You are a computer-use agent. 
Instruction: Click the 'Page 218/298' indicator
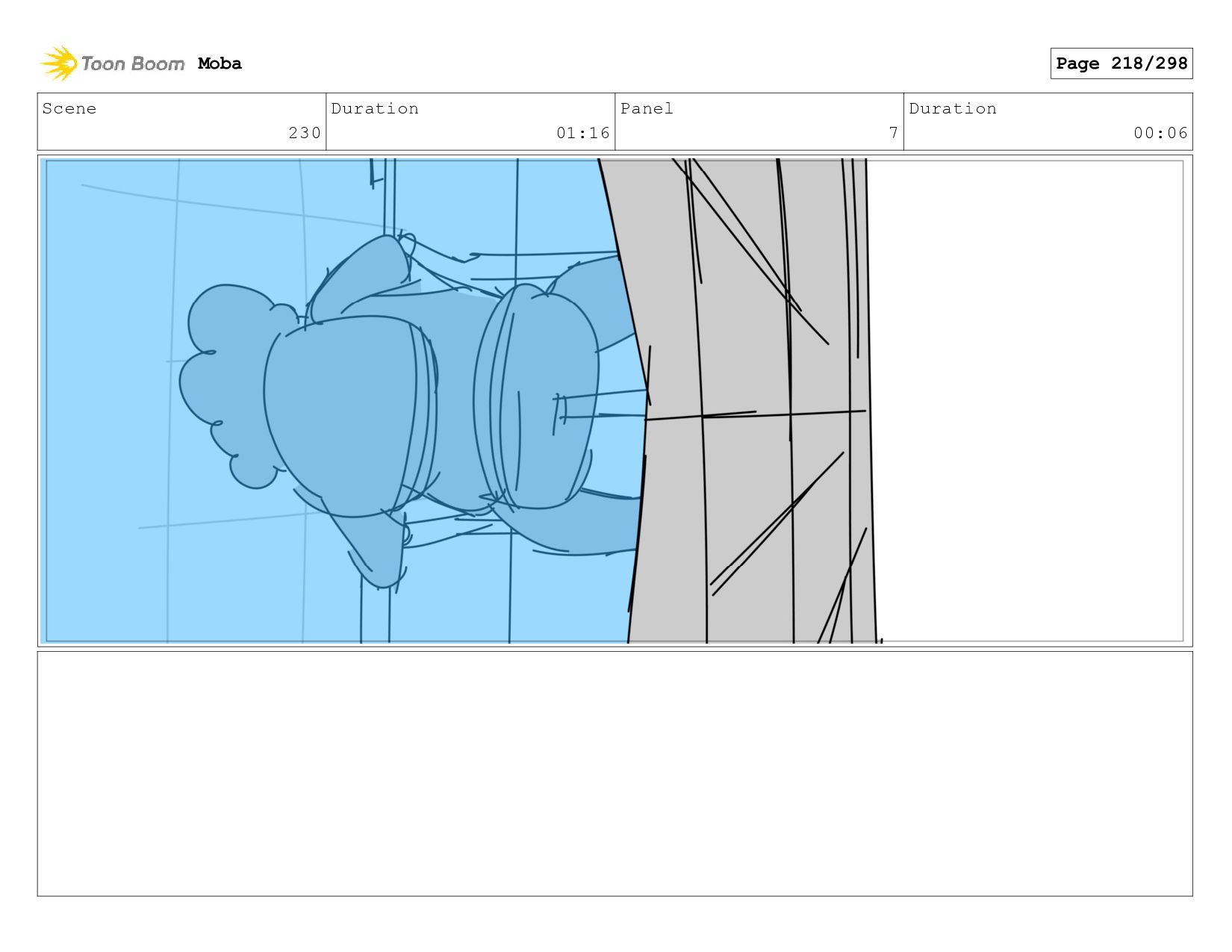tap(1121, 63)
